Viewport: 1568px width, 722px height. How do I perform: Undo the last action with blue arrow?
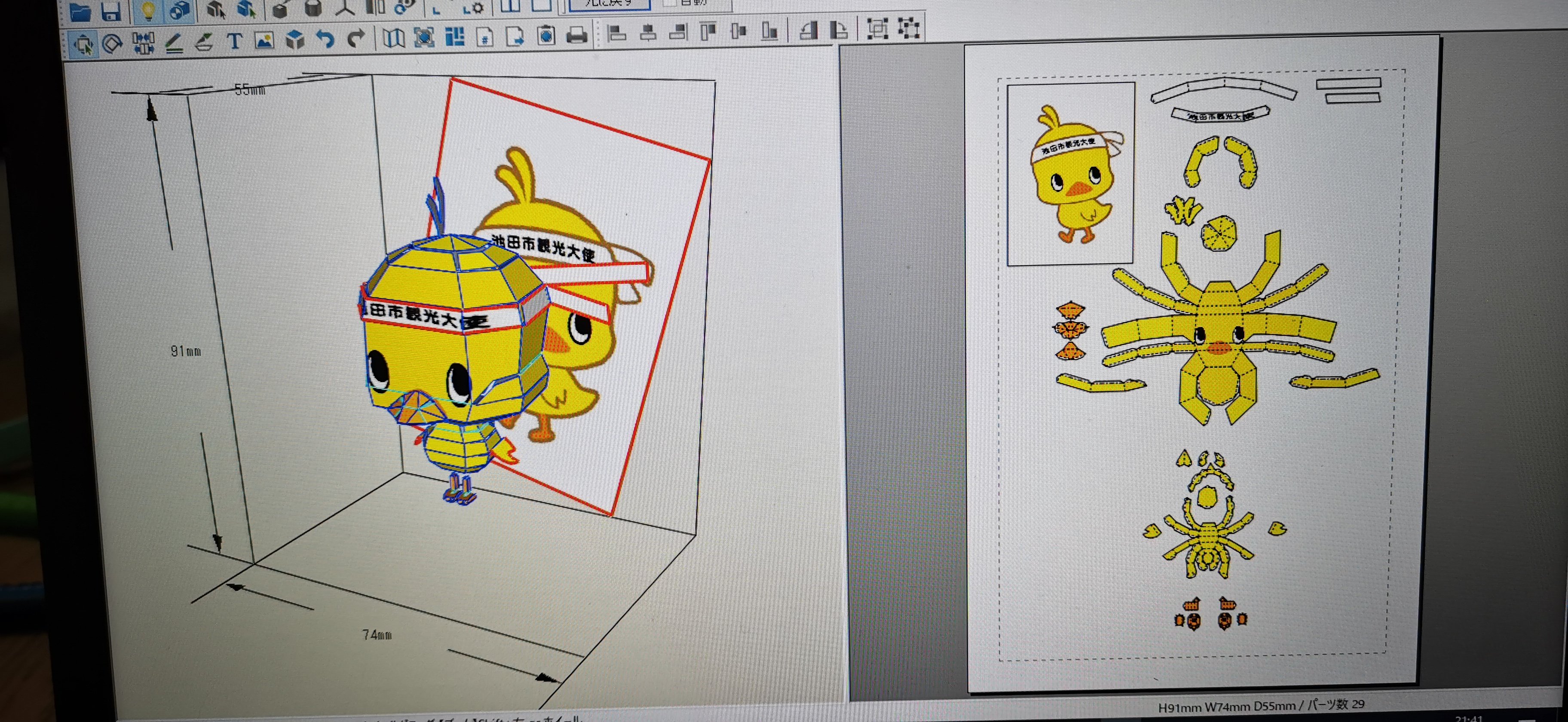[x=326, y=40]
